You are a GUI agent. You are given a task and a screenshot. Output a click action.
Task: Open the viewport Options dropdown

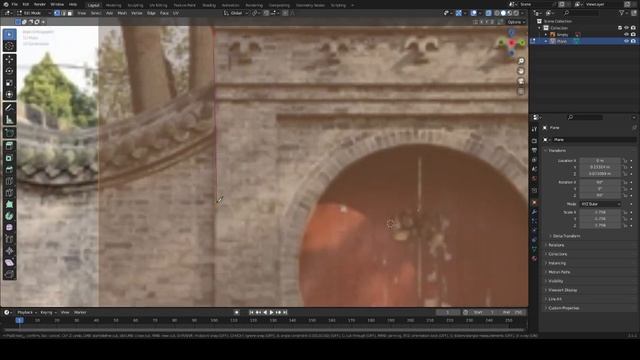click(x=516, y=22)
